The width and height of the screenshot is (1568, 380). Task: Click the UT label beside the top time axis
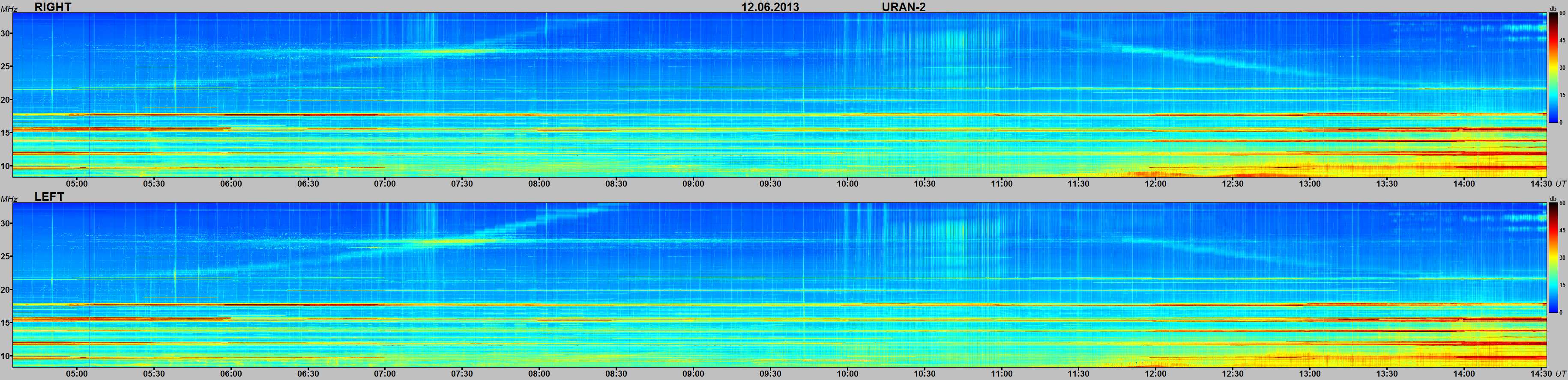tap(1561, 184)
